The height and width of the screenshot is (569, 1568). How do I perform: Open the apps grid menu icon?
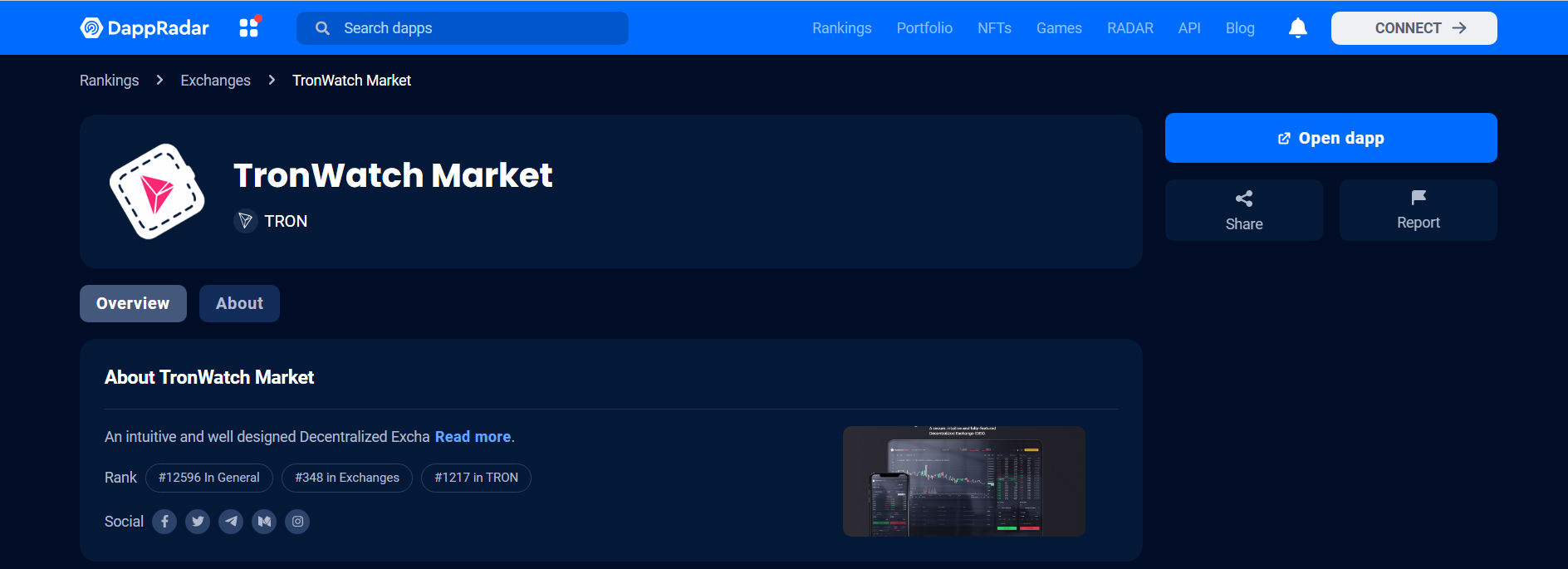249,27
